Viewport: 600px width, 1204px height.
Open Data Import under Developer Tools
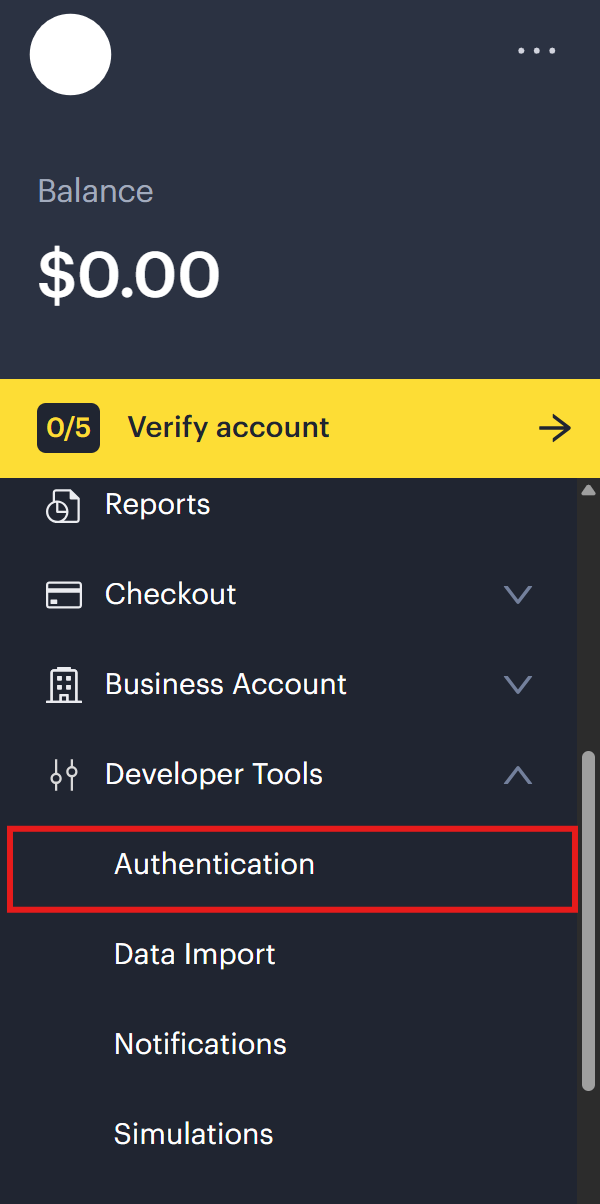tap(195, 954)
